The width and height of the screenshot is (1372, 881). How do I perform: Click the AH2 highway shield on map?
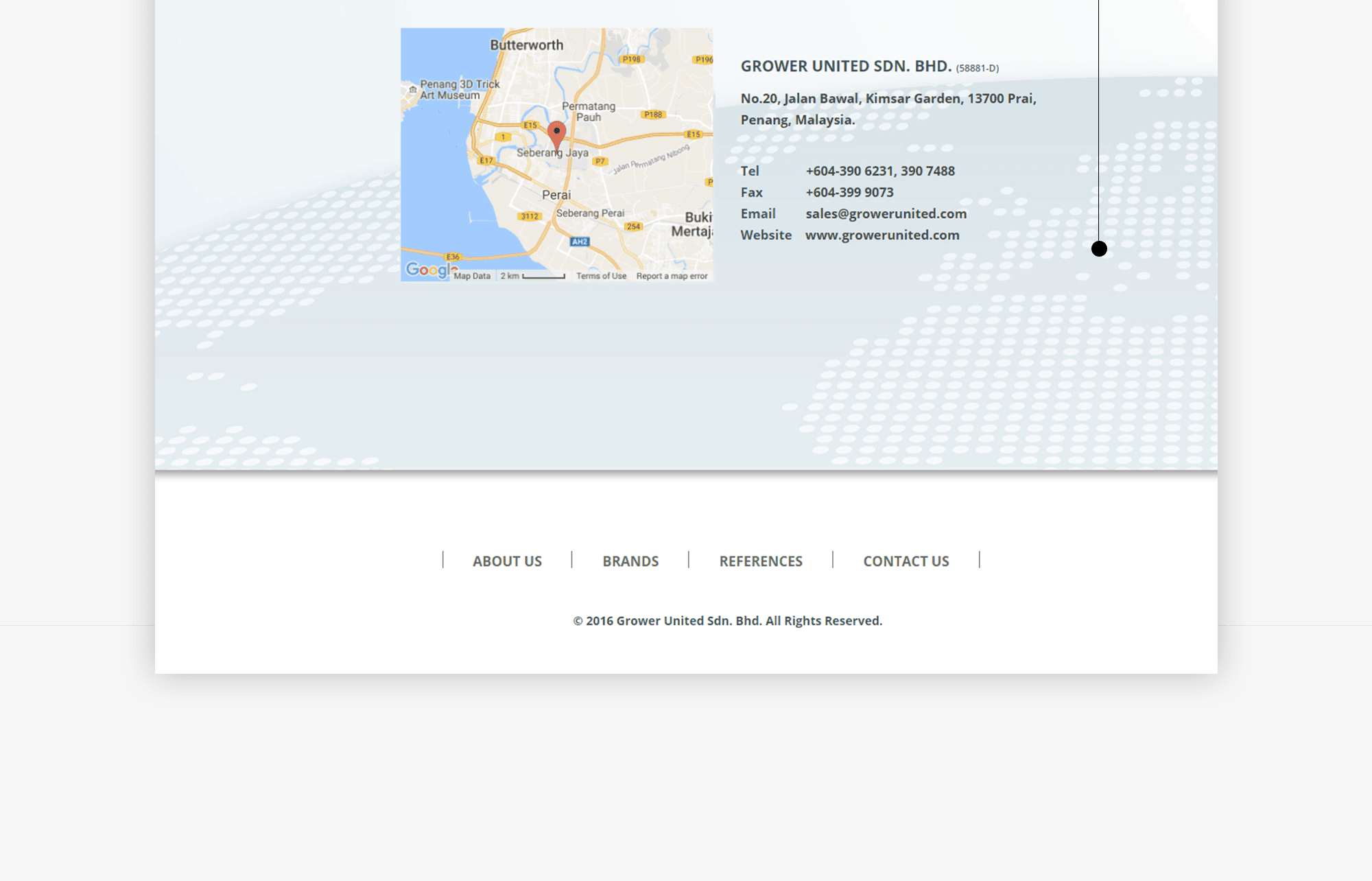pyautogui.click(x=580, y=242)
